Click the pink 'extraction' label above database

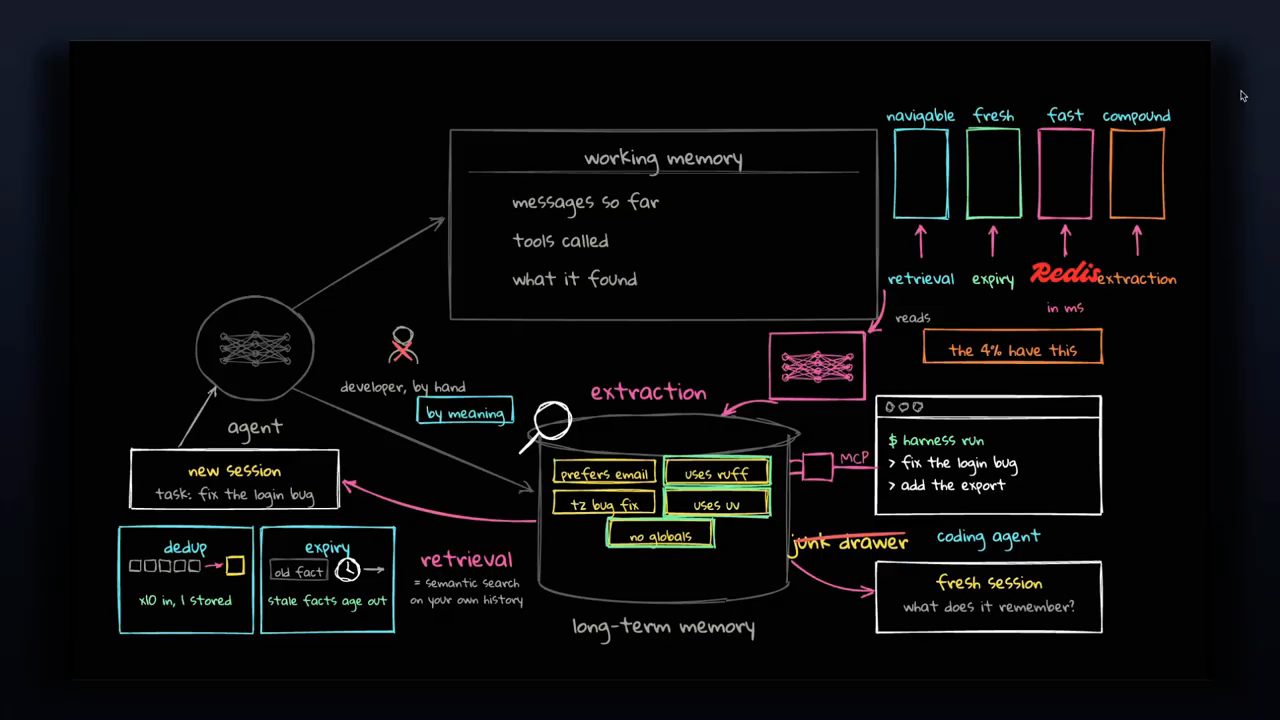649,392
